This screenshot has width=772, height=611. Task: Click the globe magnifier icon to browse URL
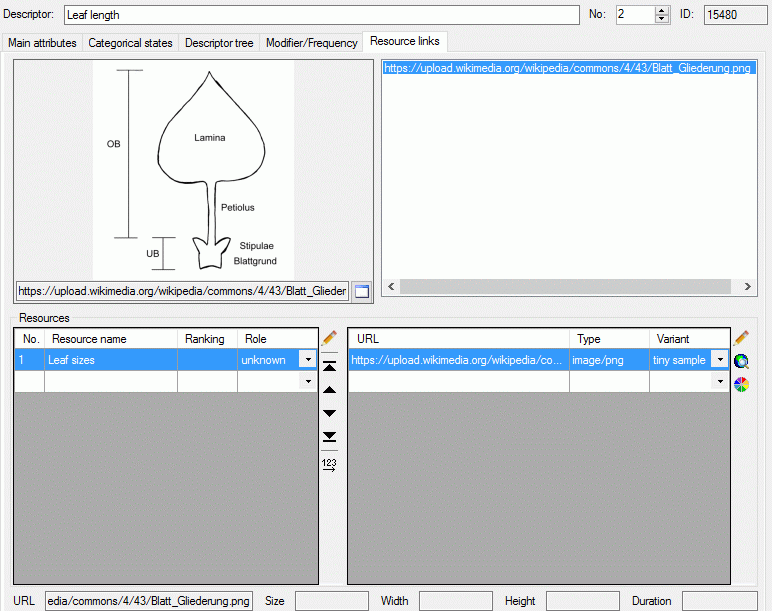pyautogui.click(x=741, y=361)
